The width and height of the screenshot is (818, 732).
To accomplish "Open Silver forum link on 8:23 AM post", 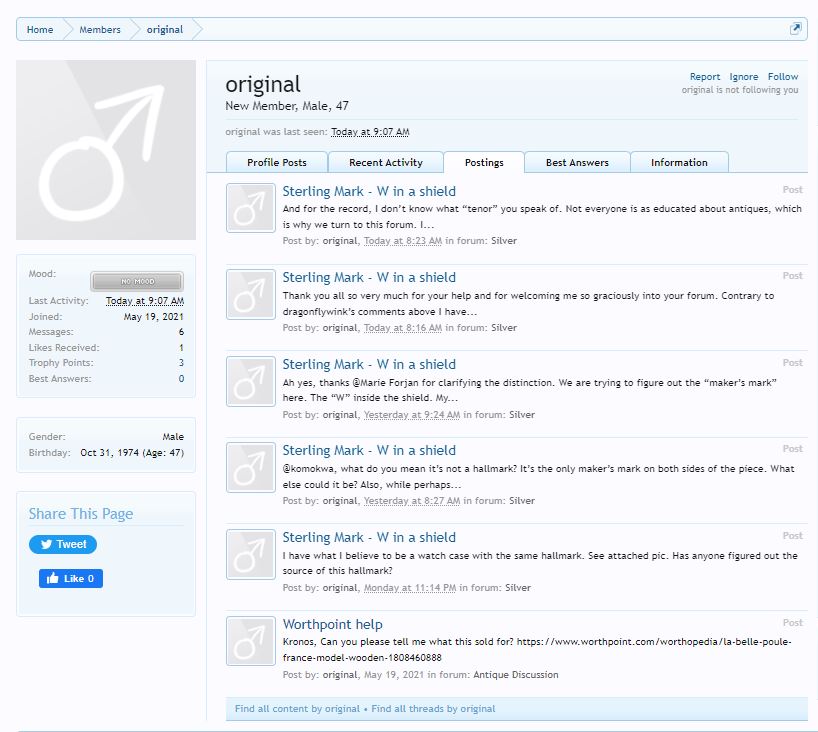I will click(x=504, y=241).
